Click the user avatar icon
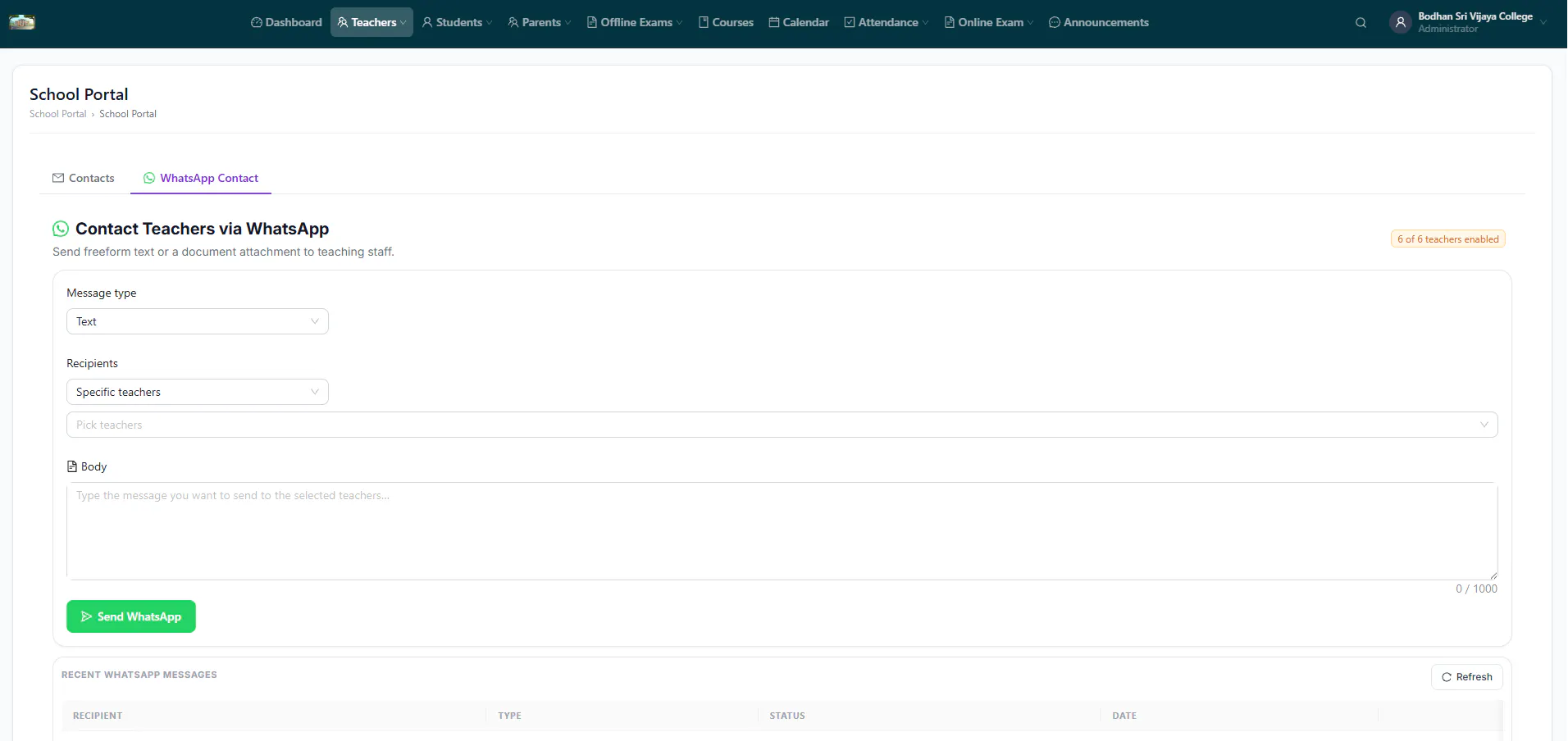The image size is (1568, 741). [1401, 23]
